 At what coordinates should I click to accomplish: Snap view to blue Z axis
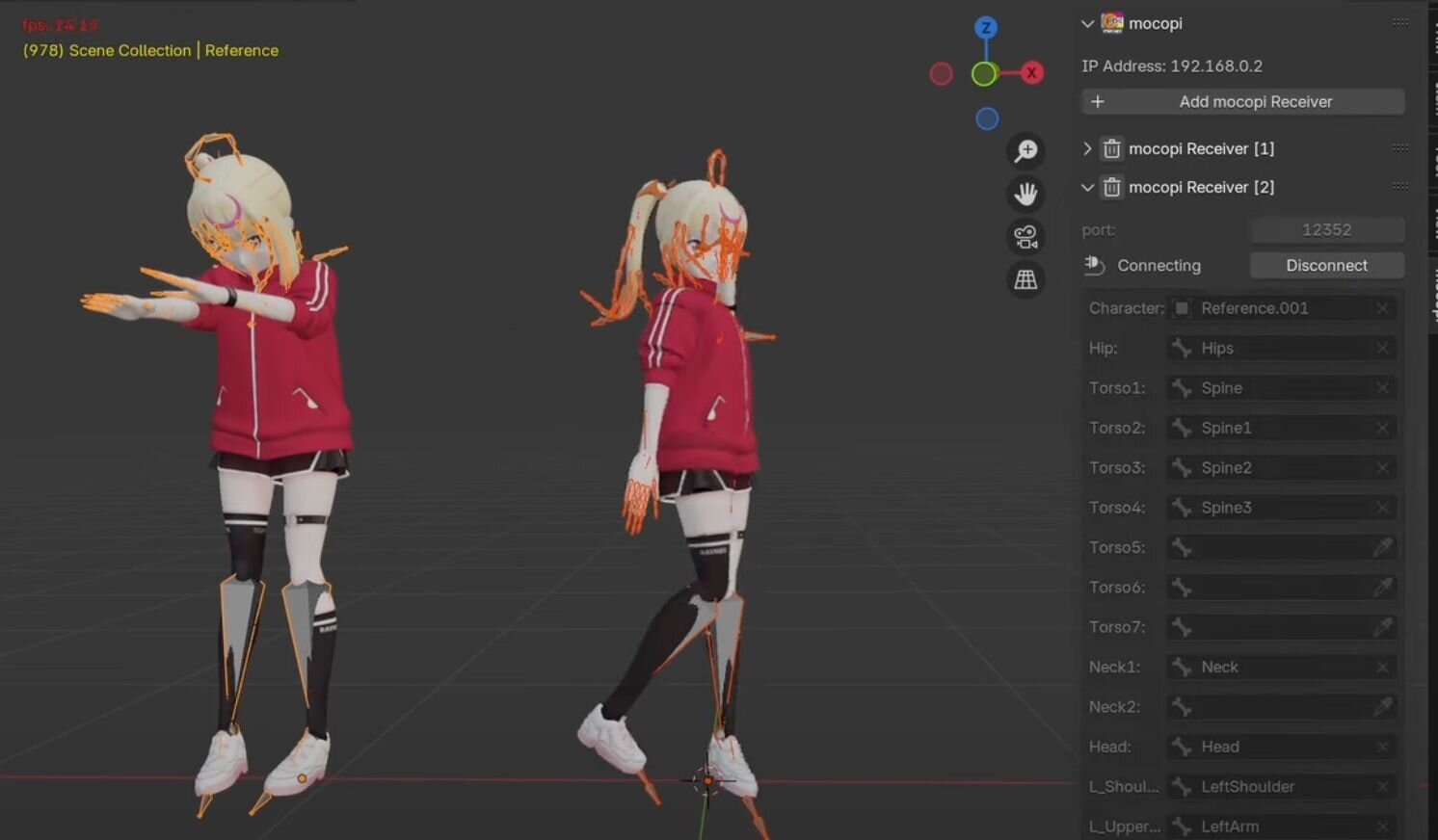pyautogui.click(x=985, y=28)
